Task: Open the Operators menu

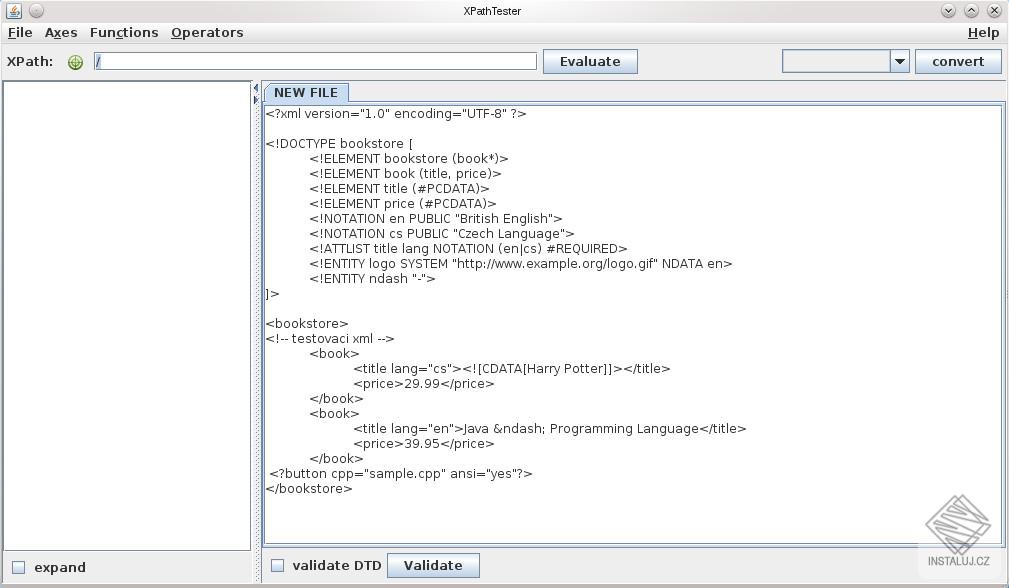Action: [207, 33]
